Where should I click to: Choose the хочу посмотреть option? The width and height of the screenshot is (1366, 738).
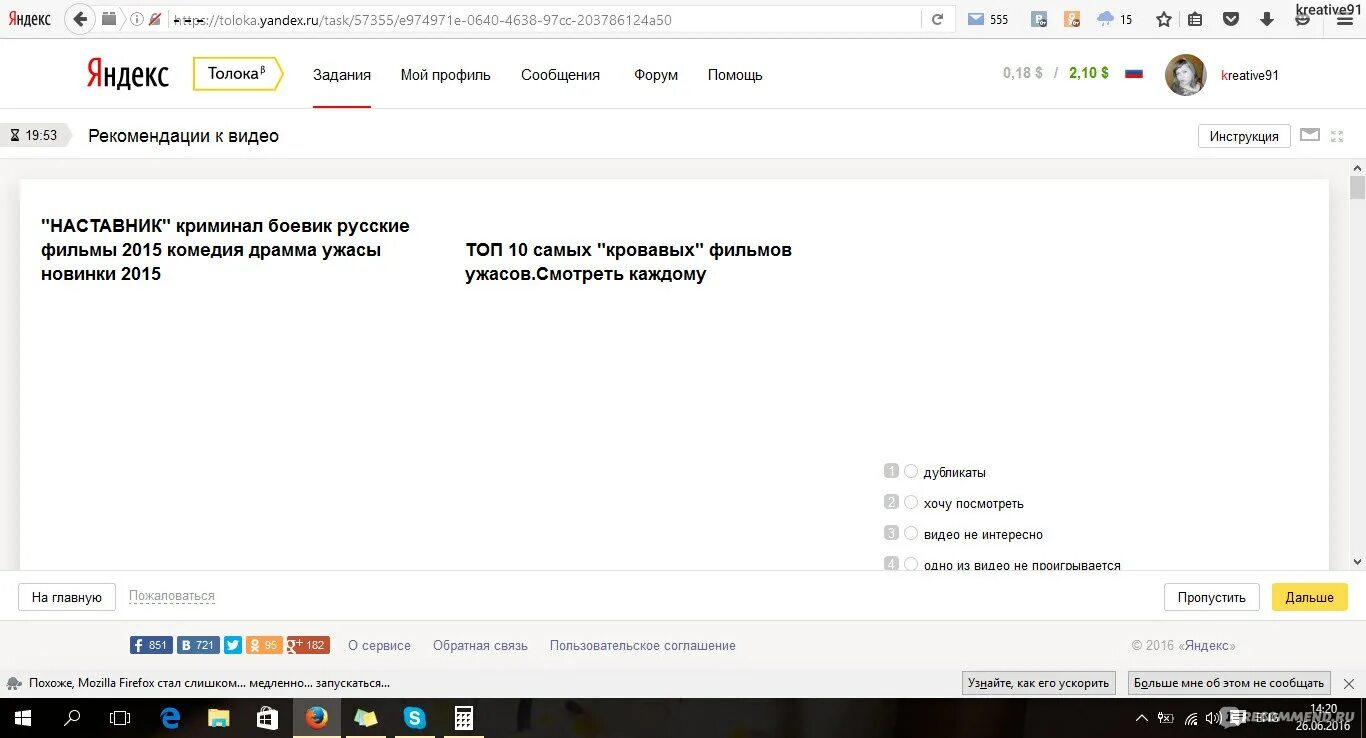click(911, 502)
